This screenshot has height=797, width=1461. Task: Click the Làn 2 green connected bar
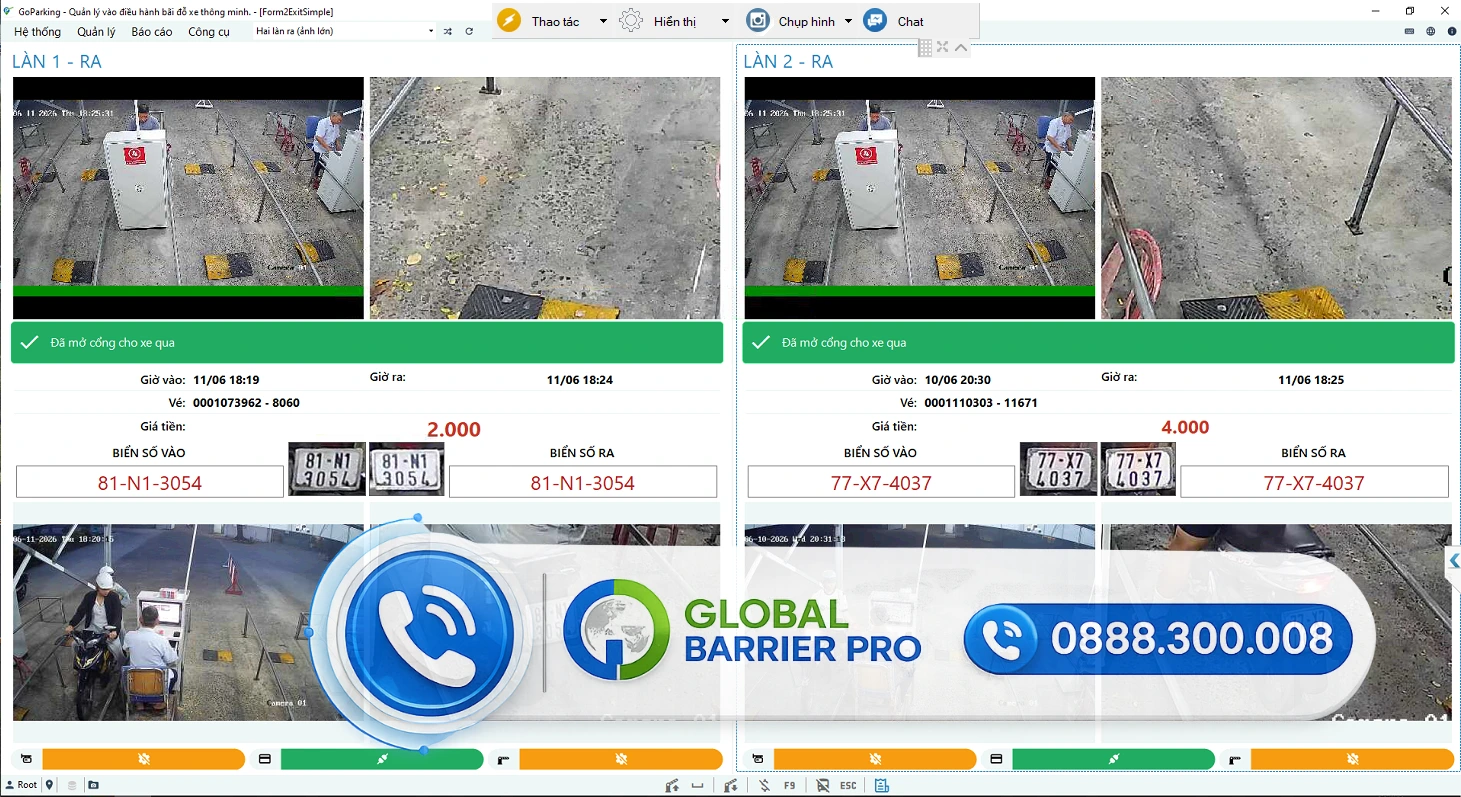[x=1113, y=760]
